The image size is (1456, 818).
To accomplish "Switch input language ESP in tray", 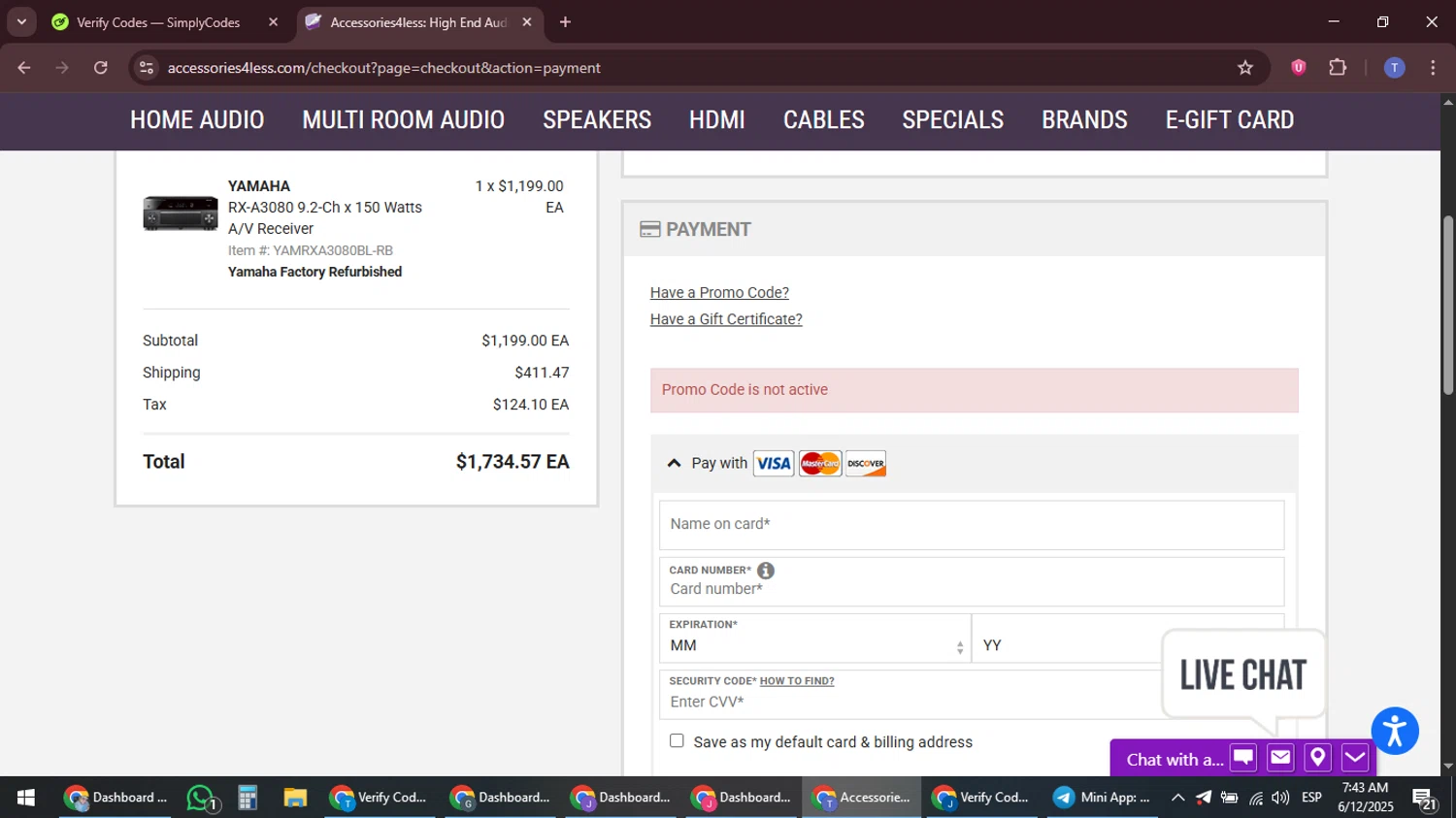I will [x=1311, y=798].
